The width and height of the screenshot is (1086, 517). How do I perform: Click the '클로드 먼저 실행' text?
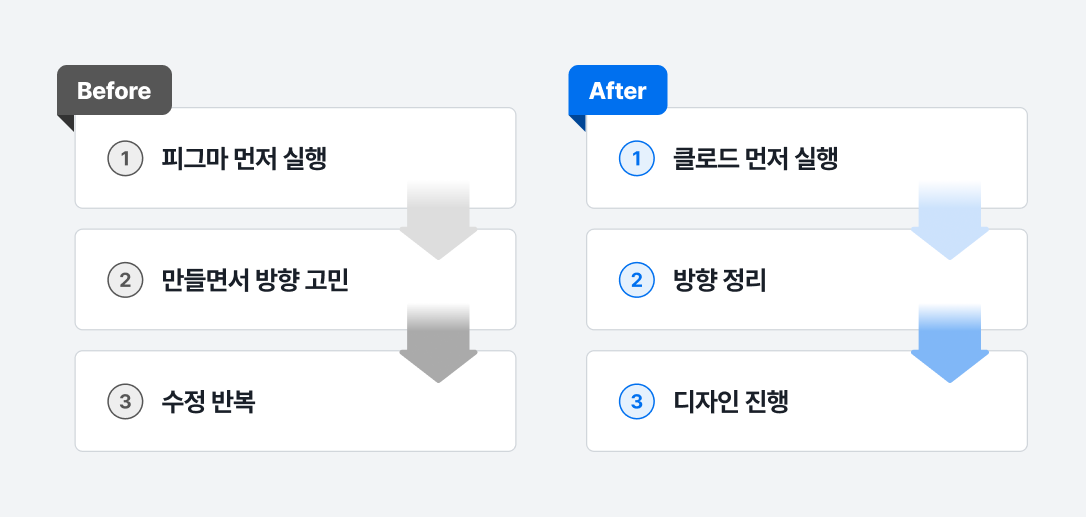[x=755, y=159]
